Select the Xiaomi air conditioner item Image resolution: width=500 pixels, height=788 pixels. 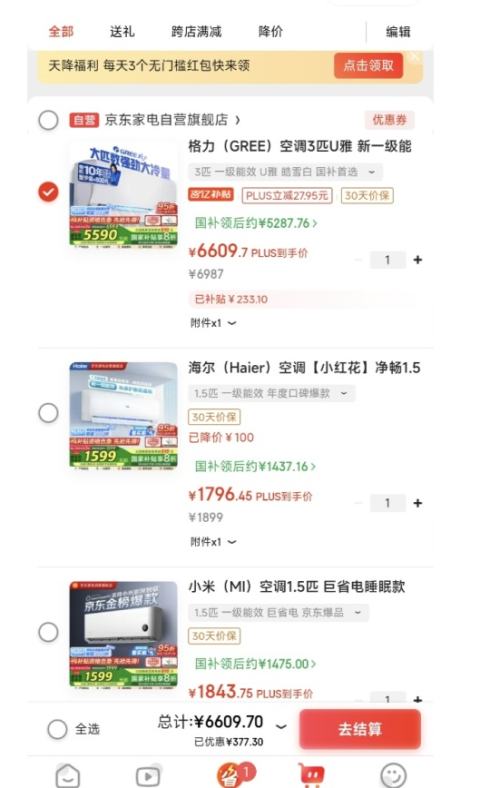pyautogui.click(x=49, y=632)
